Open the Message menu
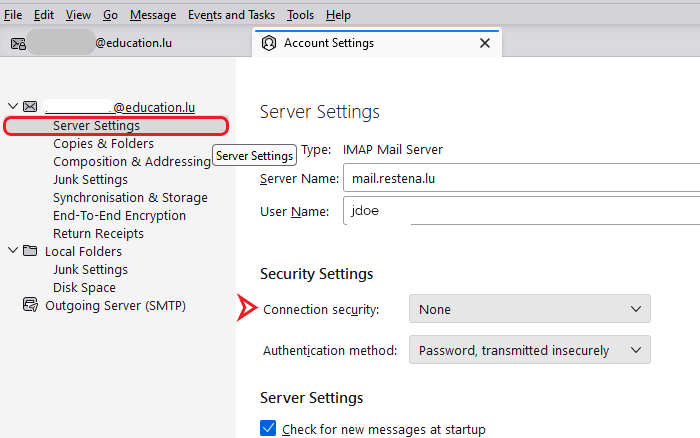700x438 pixels. tap(152, 15)
